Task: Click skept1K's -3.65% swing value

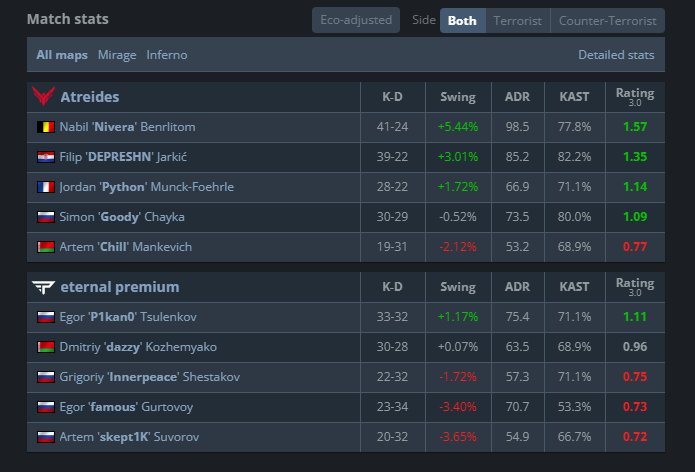Action: pyautogui.click(x=458, y=437)
